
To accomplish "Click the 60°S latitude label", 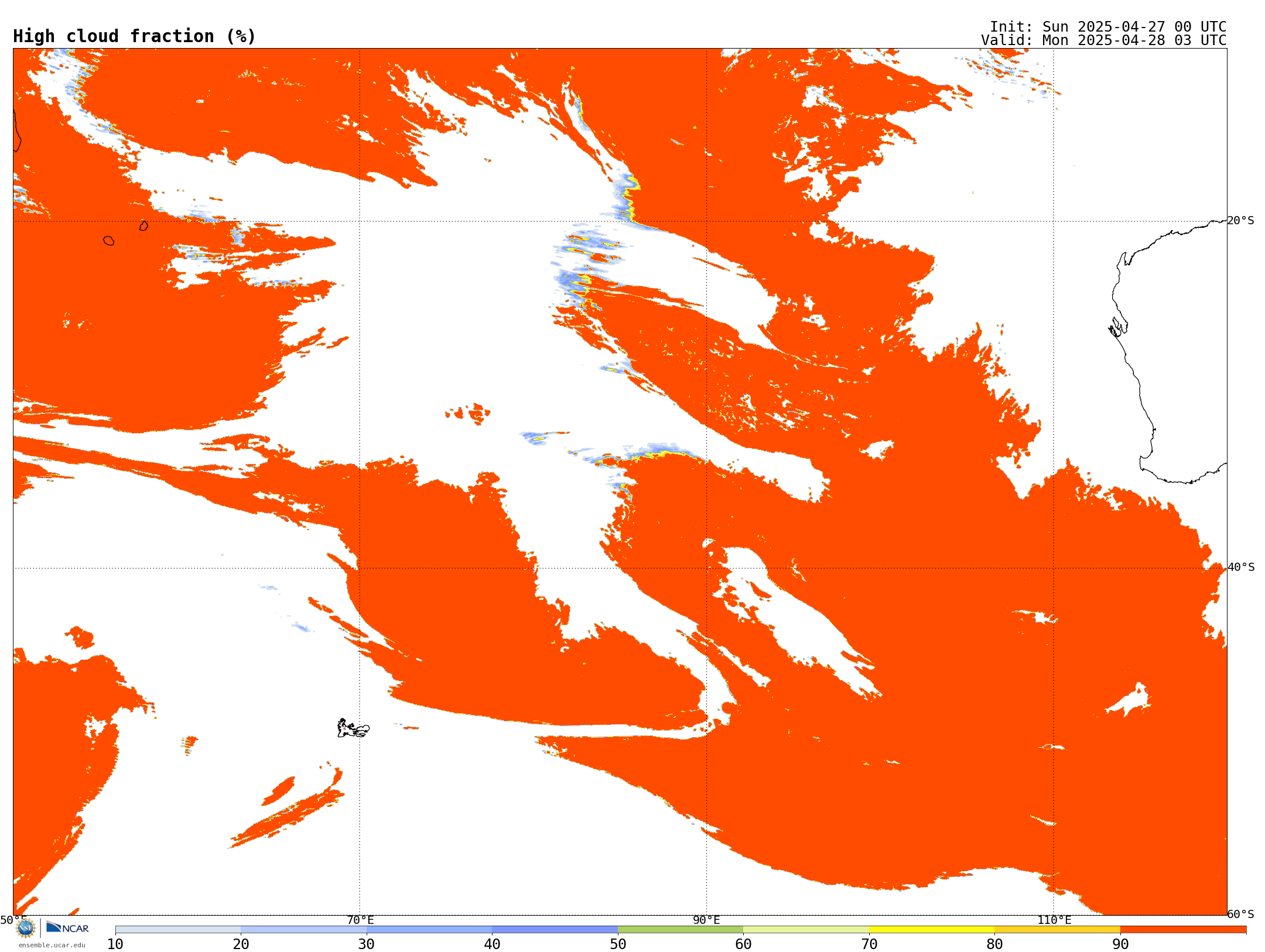I will pos(1241,914).
